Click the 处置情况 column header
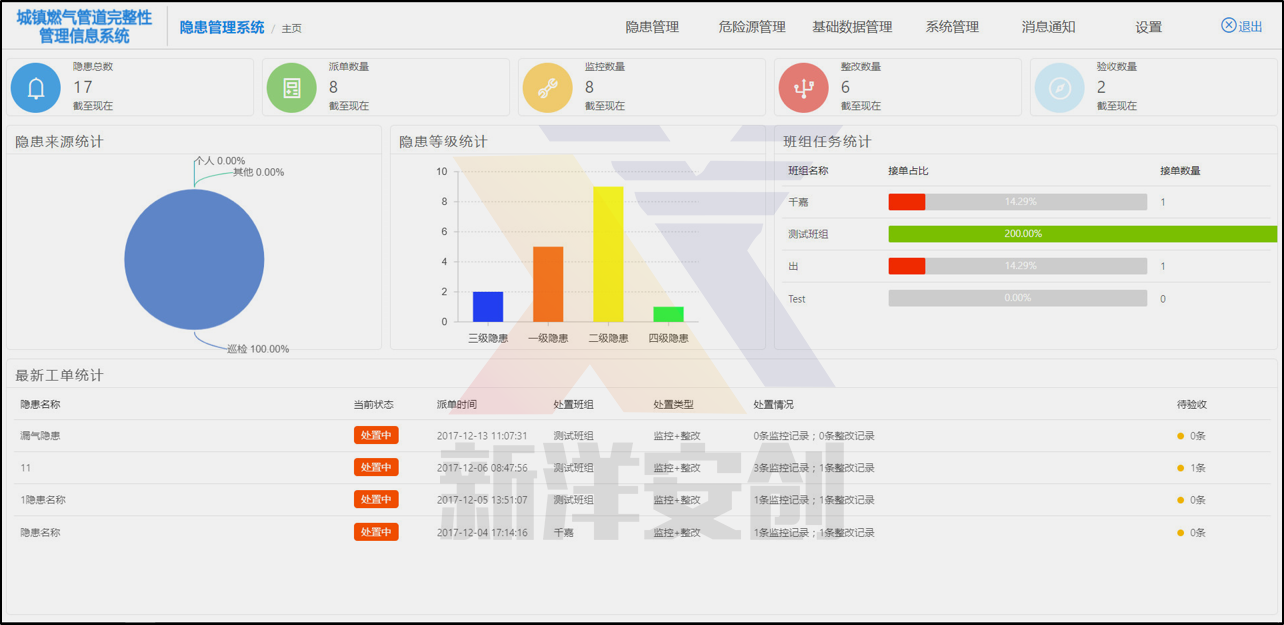Image resolution: width=1284 pixels, height=625 pixels. tap(774, 405)
